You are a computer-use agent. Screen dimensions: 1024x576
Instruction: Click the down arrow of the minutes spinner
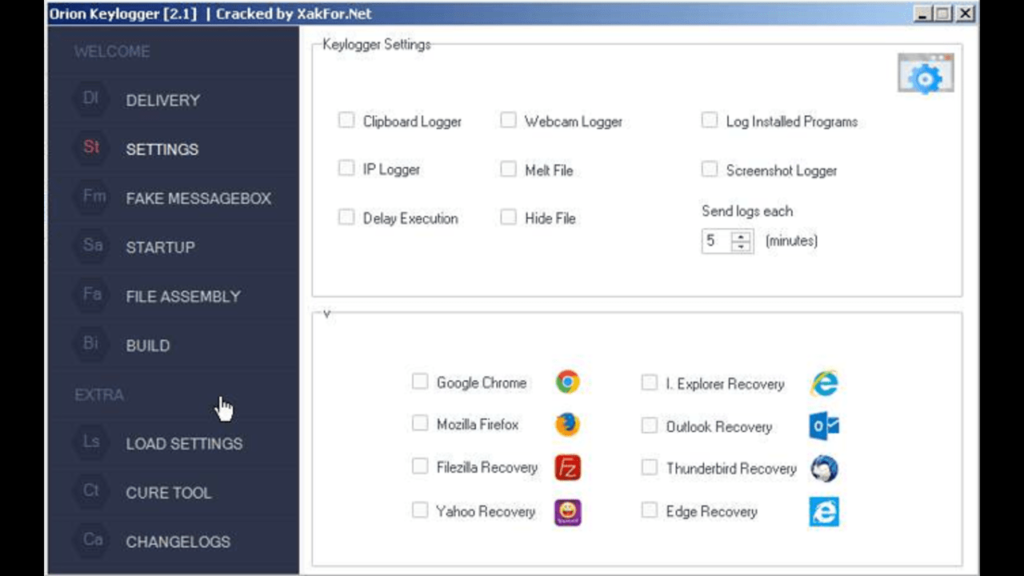pyautogui.click(x=741, y=246)
